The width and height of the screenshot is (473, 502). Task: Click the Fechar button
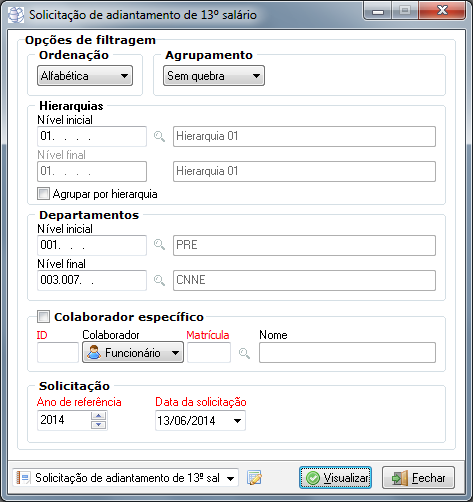pos(418,478)
